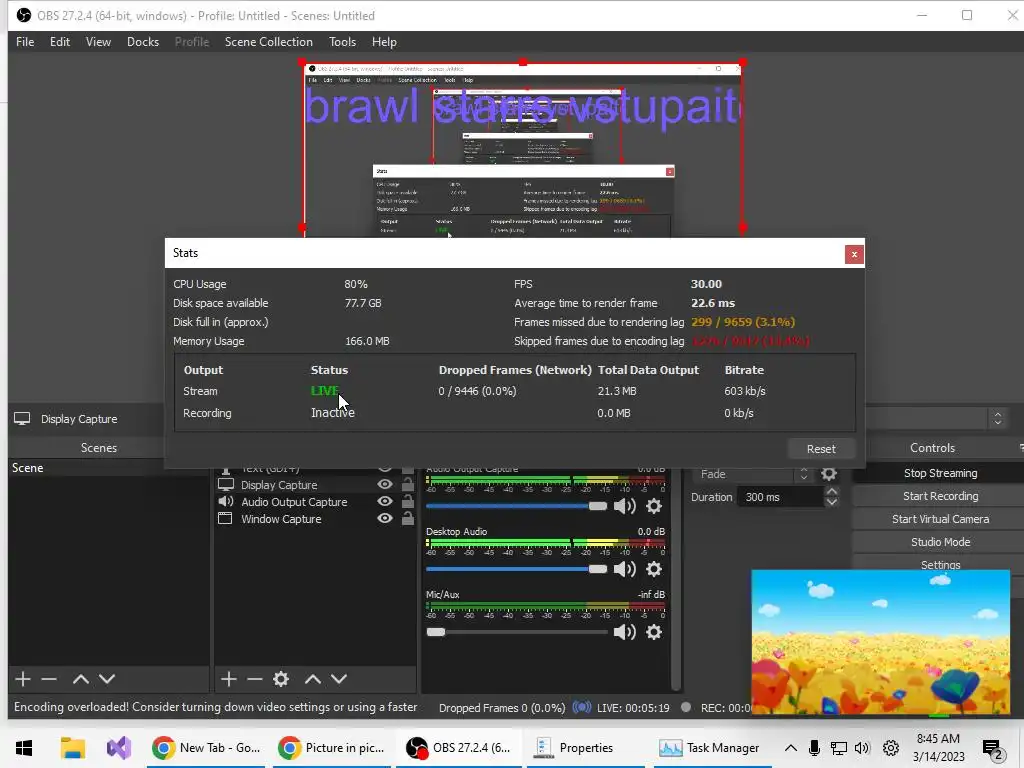The height and width of the screenshot is (768, 1024).
Task: Open transition properties gear icon
Action: 829,473
